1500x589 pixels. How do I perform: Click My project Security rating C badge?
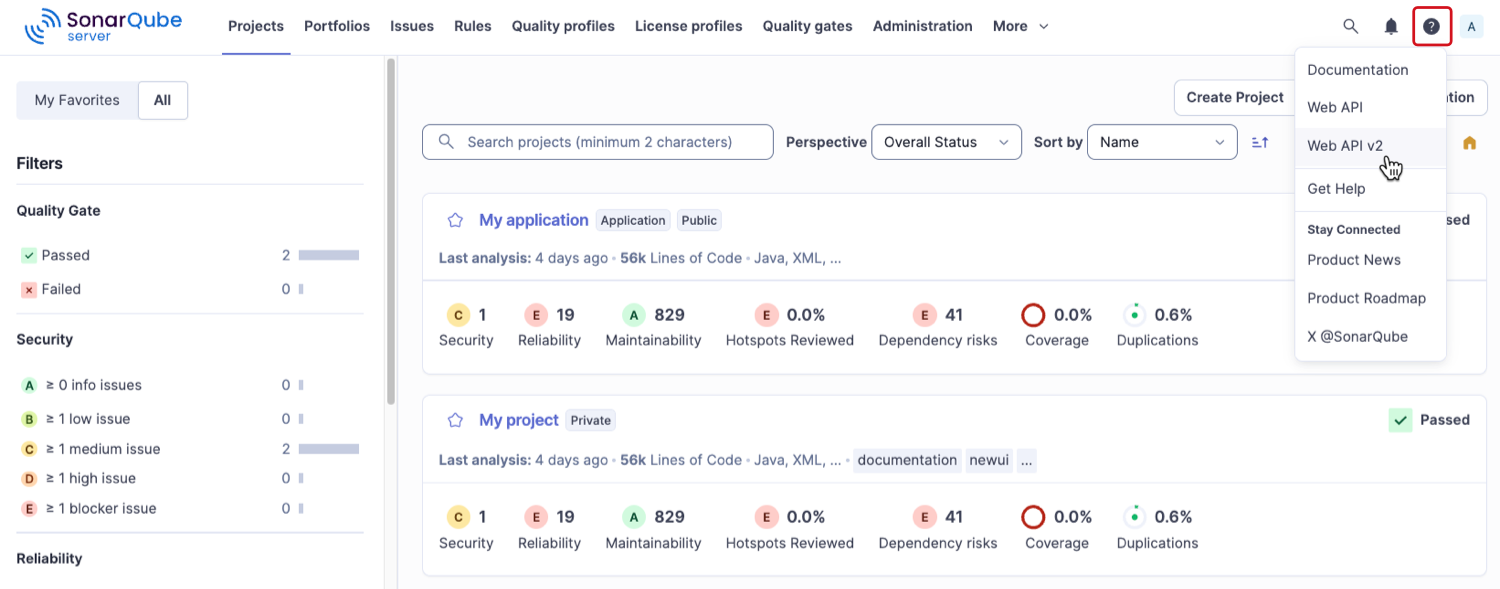(x=458, y=517)
